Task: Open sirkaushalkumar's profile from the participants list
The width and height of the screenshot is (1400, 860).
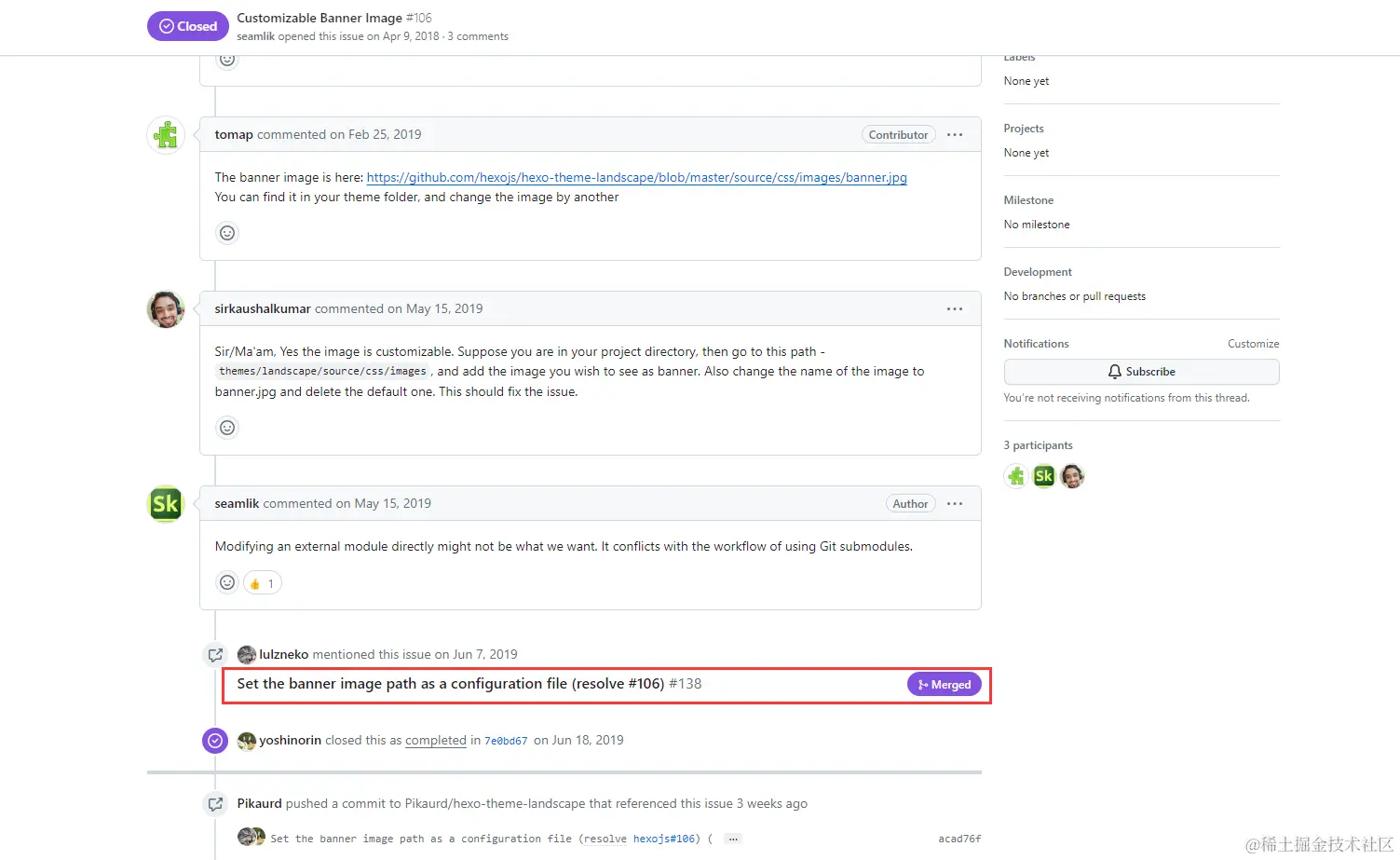Action: pos(1072,476)
